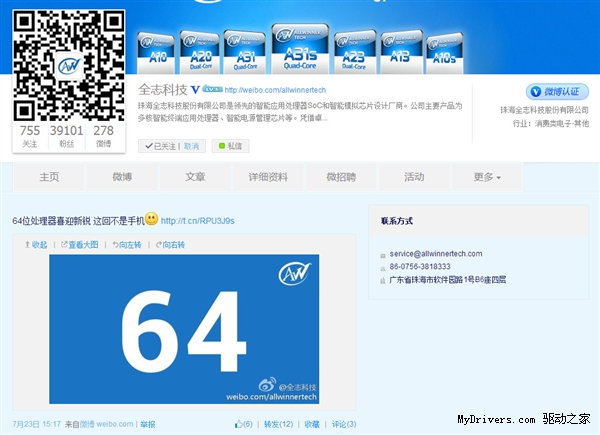Click the company description paragraph
Image resolution: width=600 pixels, height=435 pixels.
pos(300,112)
